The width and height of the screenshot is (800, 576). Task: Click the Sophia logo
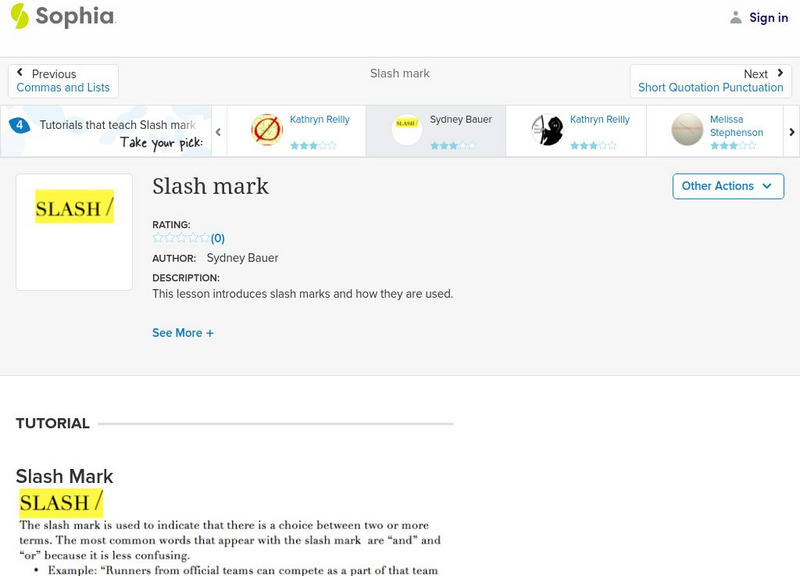[63, 16]
